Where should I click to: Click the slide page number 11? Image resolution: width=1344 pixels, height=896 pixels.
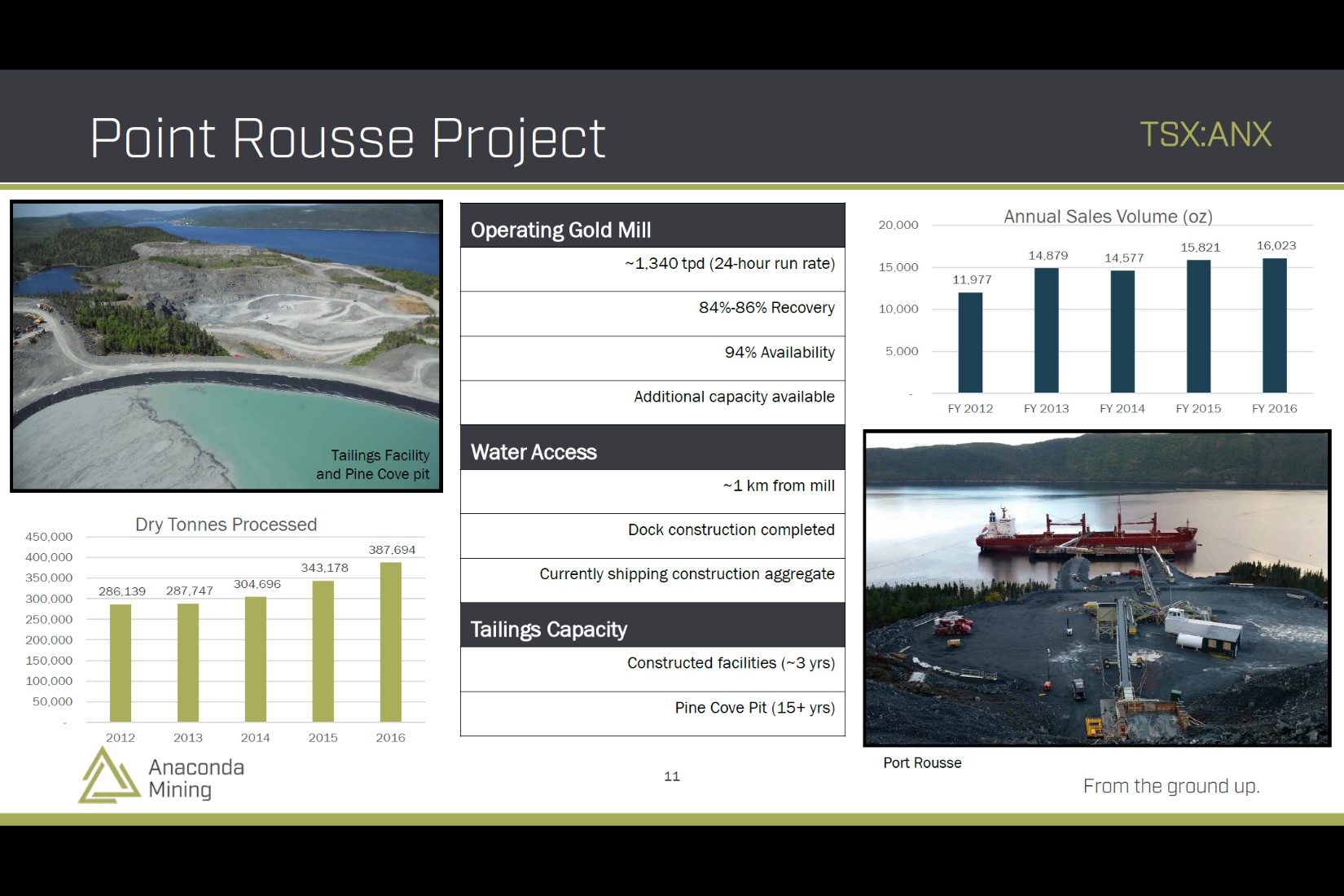tap(672, 776)
